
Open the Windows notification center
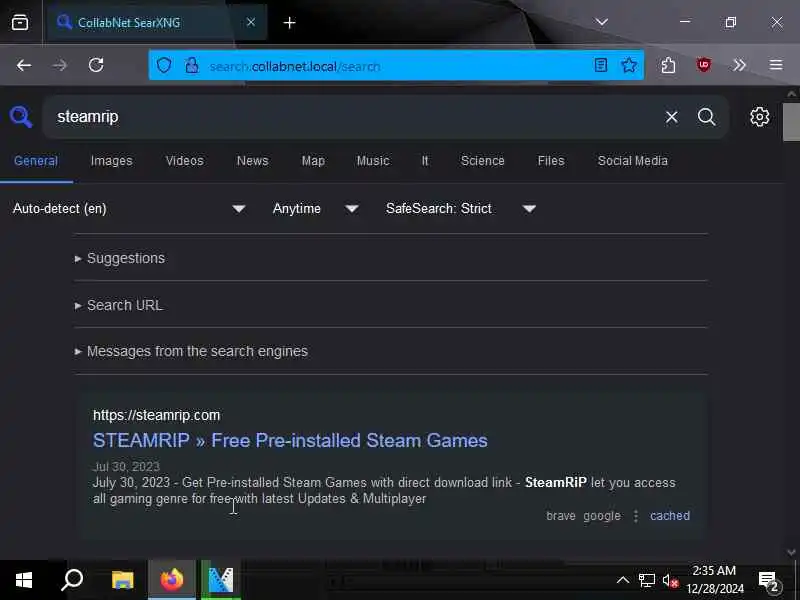point(769,581)
